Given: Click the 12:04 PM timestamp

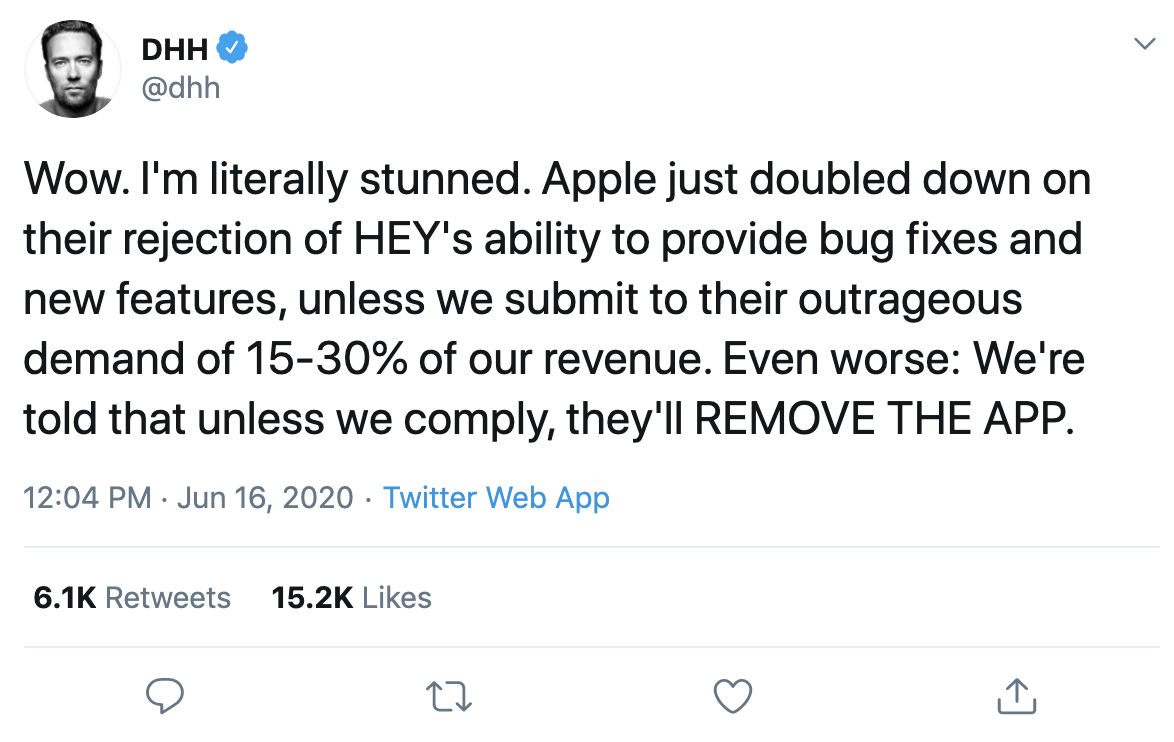Looking at the screenshot, I should point(88,497).
